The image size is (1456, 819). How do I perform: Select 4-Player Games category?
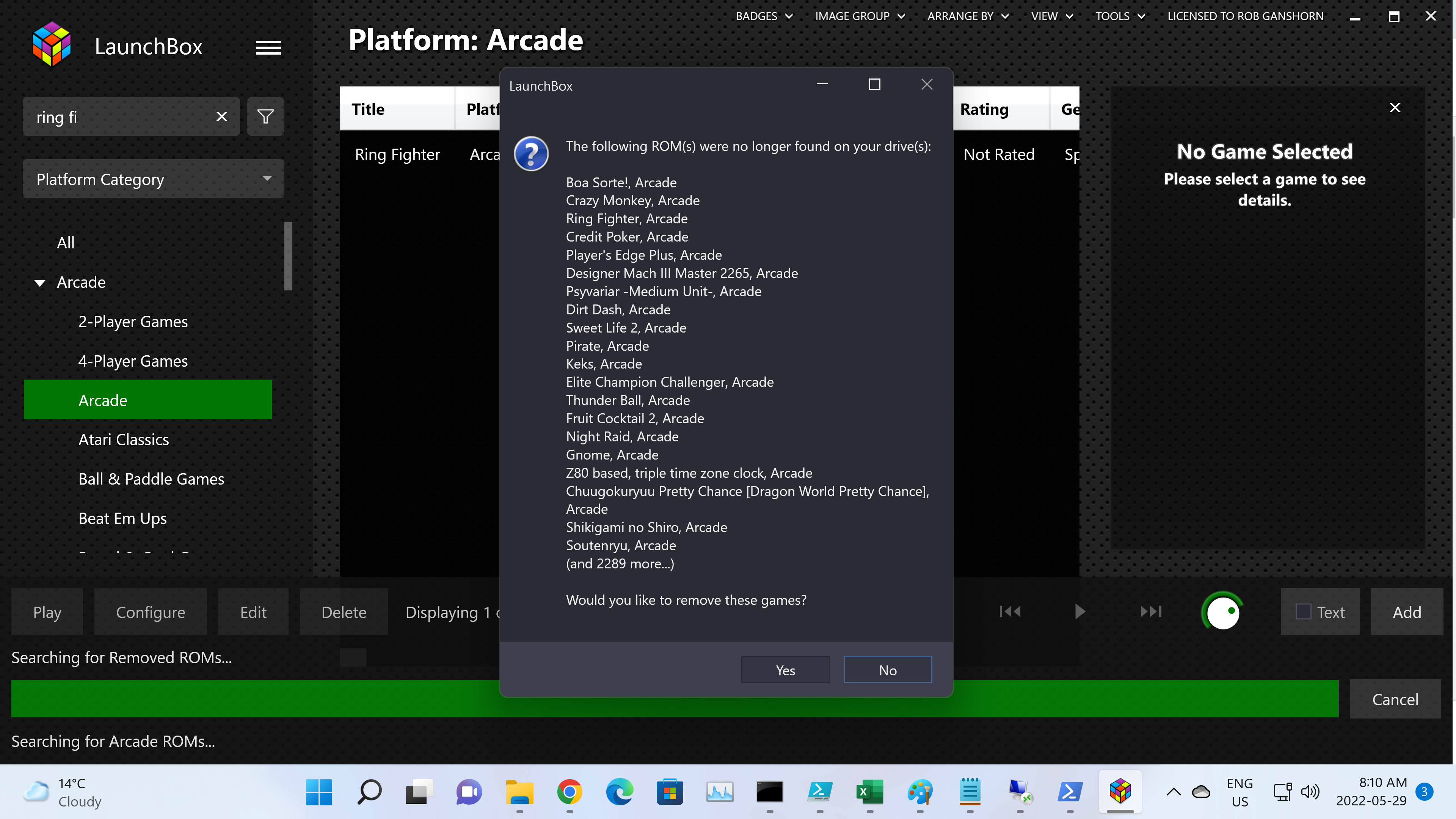click(x=133, y=361)
